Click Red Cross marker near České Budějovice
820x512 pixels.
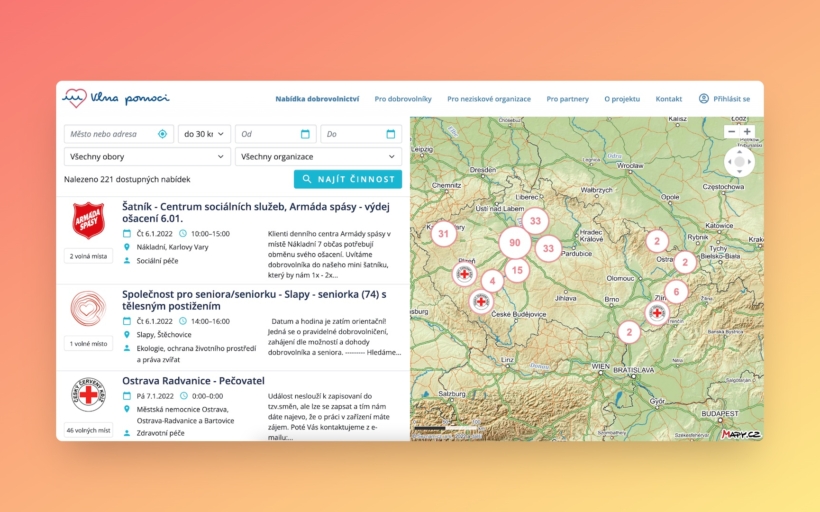481,302
